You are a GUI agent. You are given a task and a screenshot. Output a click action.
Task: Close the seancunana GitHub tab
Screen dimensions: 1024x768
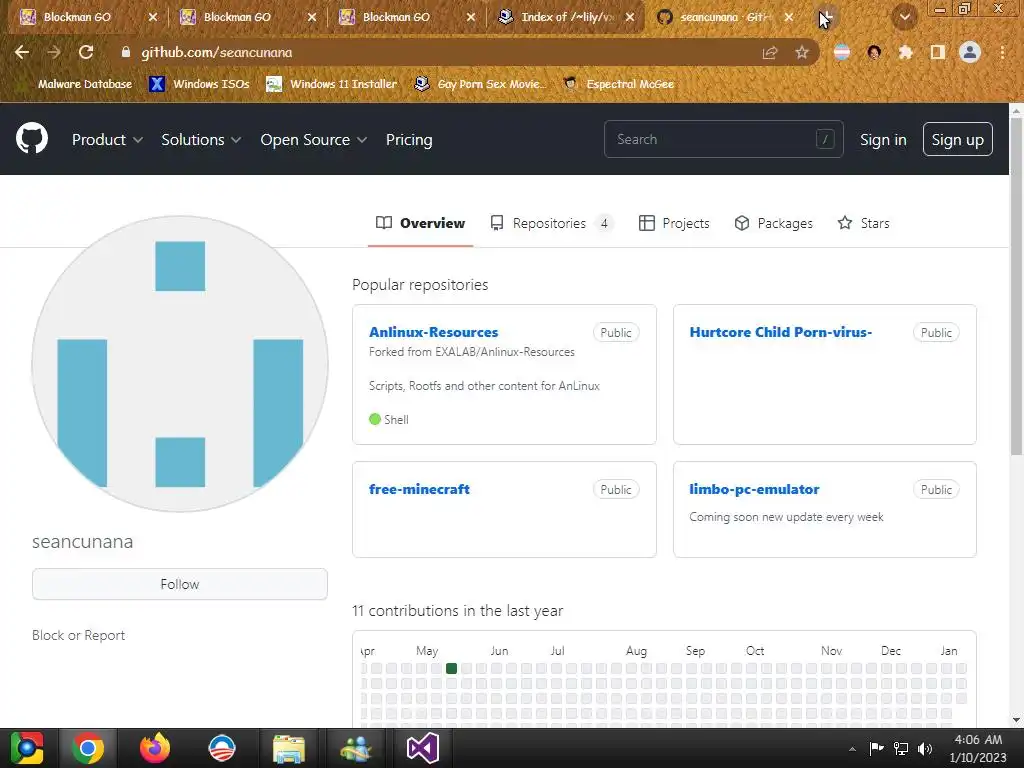pos(788,17)
